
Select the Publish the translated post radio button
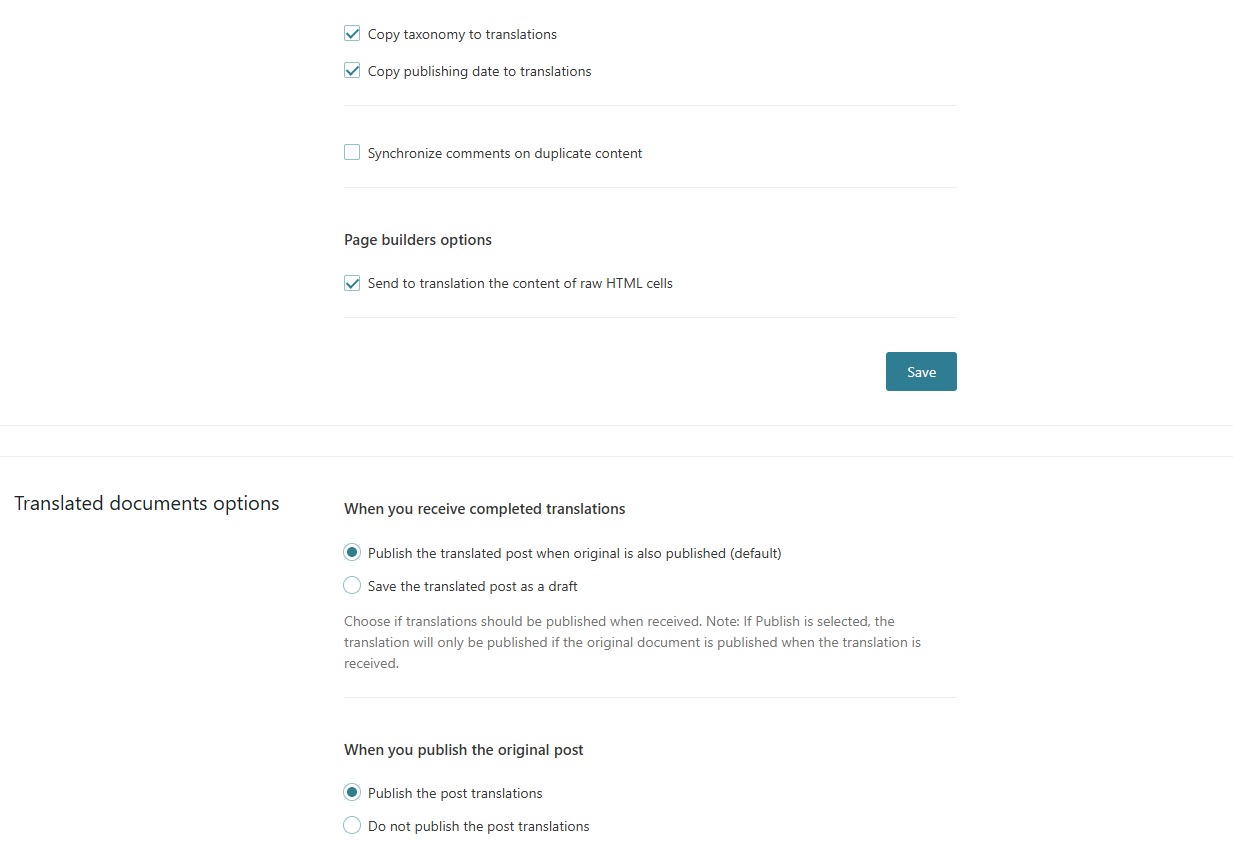coord(352,553)
